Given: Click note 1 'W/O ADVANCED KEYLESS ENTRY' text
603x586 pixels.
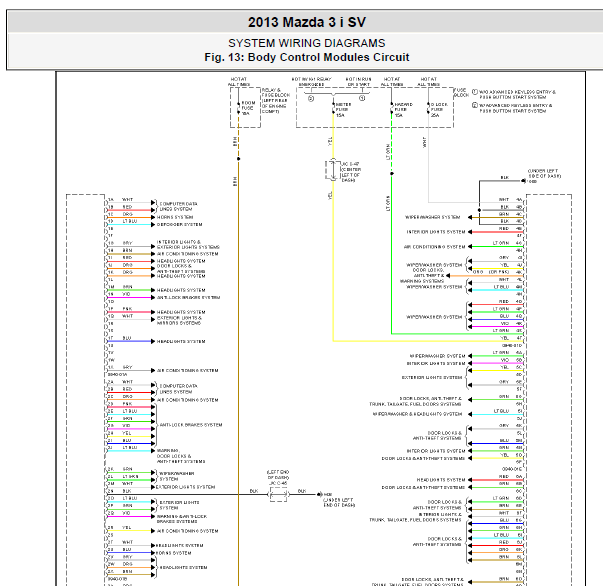Looking at the screenshot, I should click(517, 95).
